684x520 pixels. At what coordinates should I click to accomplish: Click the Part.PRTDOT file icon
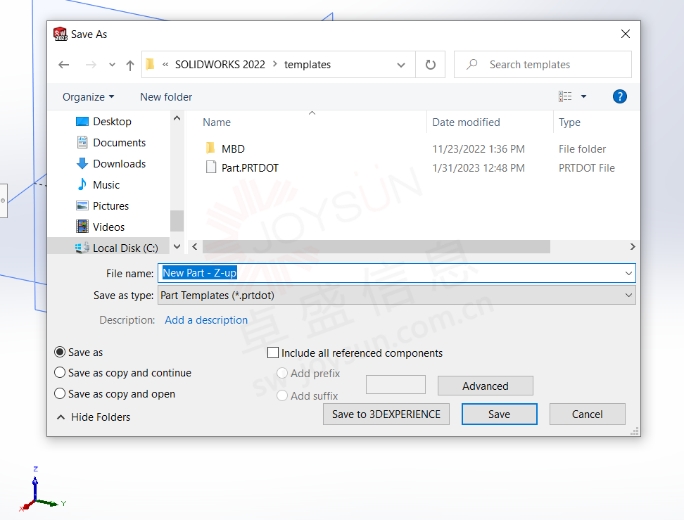coord(211,168)
